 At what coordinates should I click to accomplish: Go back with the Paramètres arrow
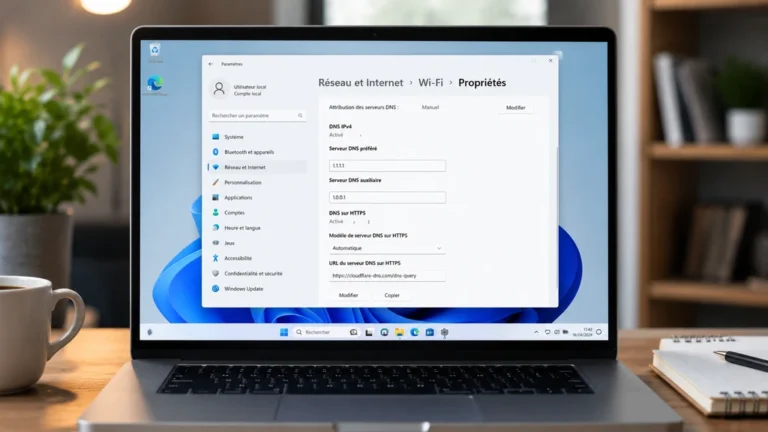[x=211, y=64]
